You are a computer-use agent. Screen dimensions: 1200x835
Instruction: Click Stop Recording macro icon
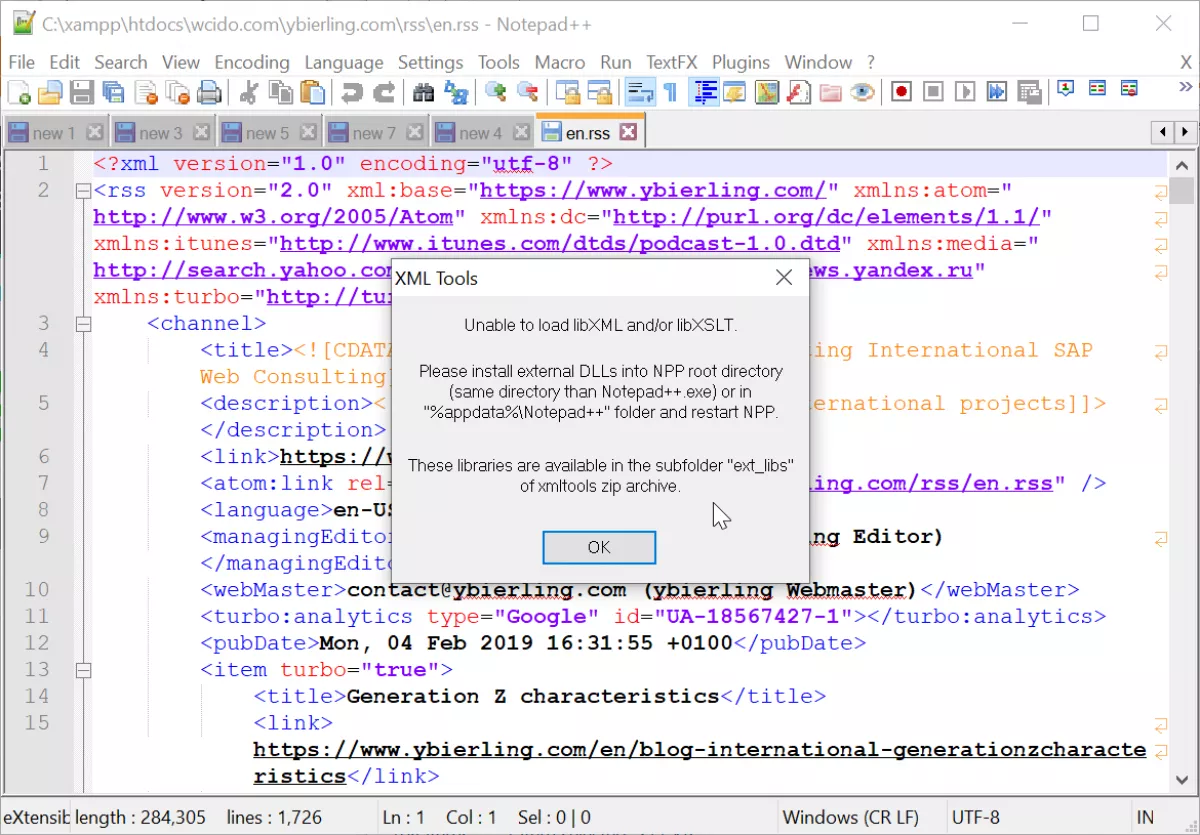933,93
